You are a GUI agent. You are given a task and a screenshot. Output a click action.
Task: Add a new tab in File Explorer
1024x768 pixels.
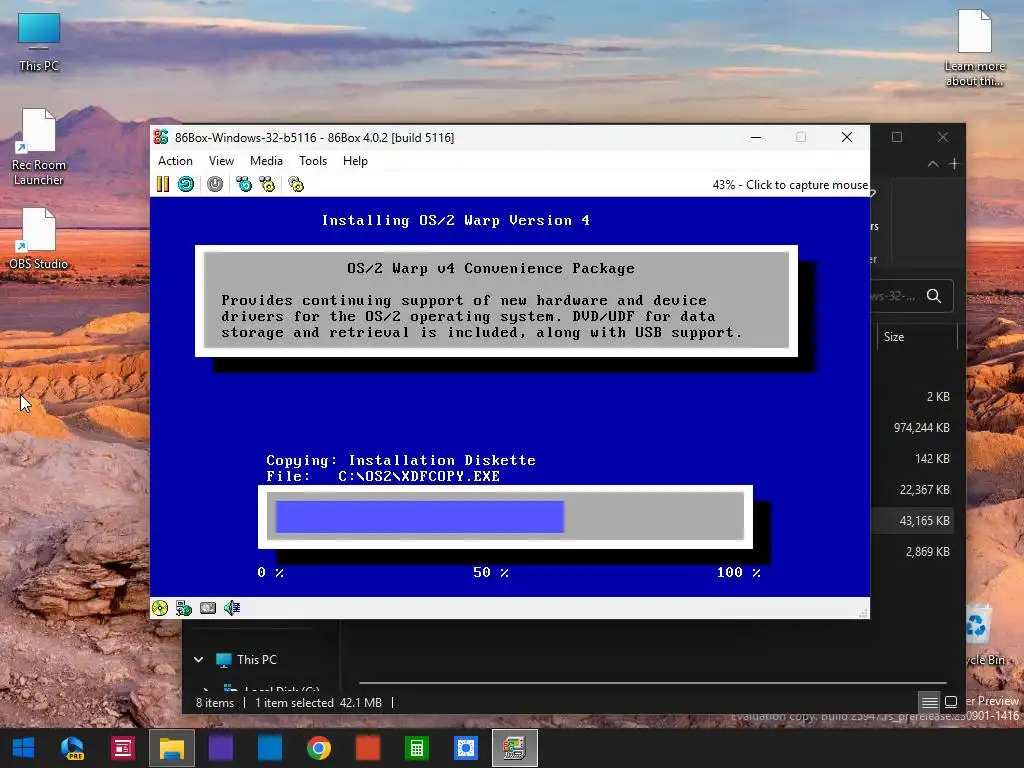(954, 164)
